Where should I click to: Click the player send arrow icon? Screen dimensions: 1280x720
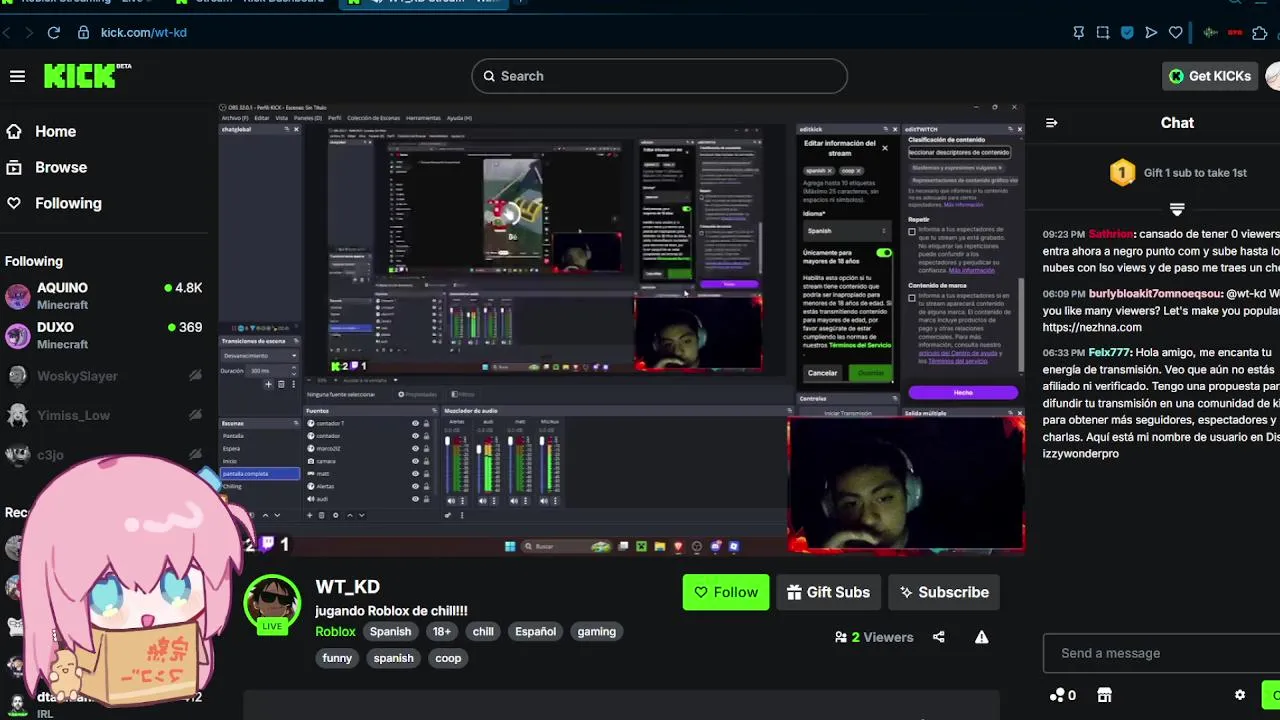1151,33
